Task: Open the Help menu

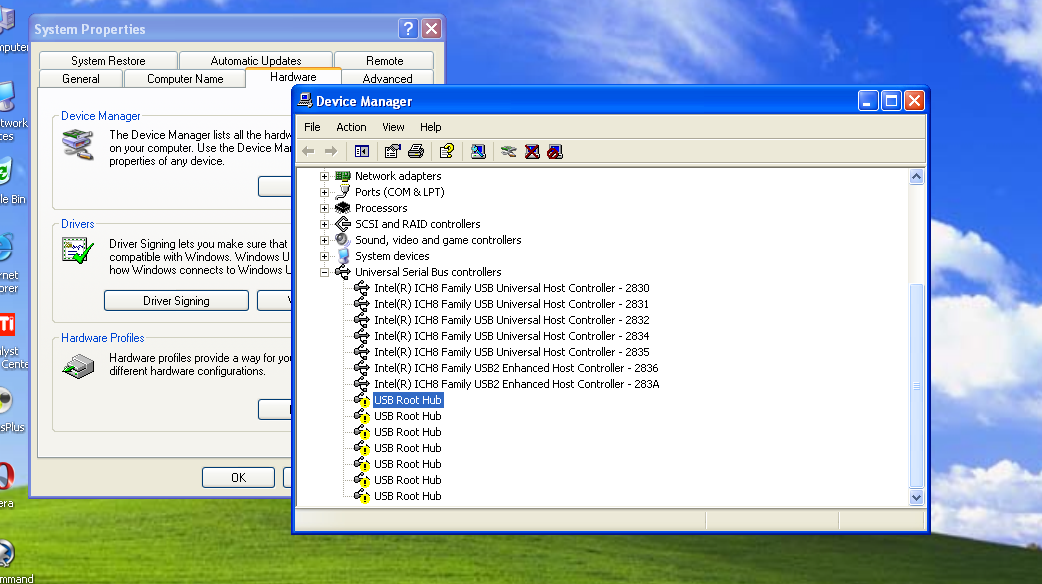Action: click(x=430, y=127)
